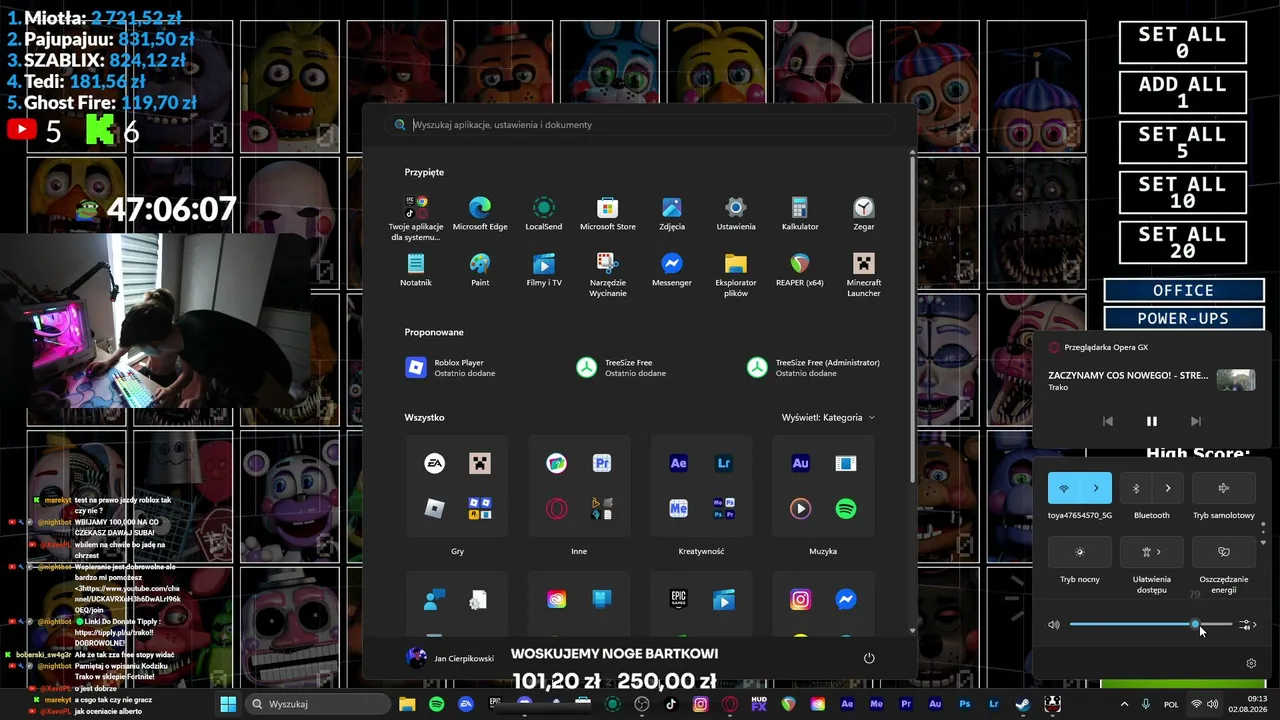Open the pinned Zdjęcia app
Screen dimensions: 1280x720
point(672,213)
